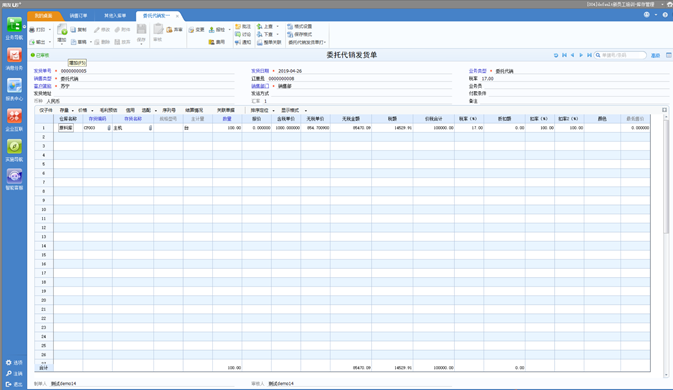Open the 打印 dropdown arrow

coord(50,30)
